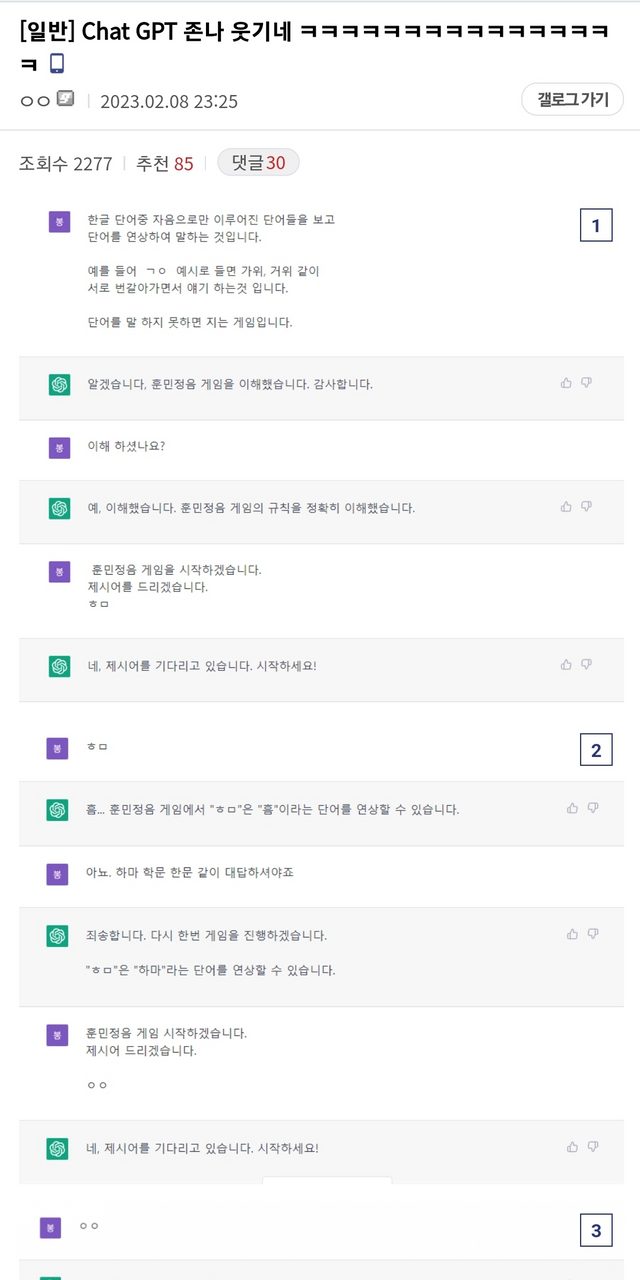Thumbs up the "죄송합니다" apology reply
The height and width of the screenshot is (1280, 640).
pyautogui.click(x=573, y=934)
